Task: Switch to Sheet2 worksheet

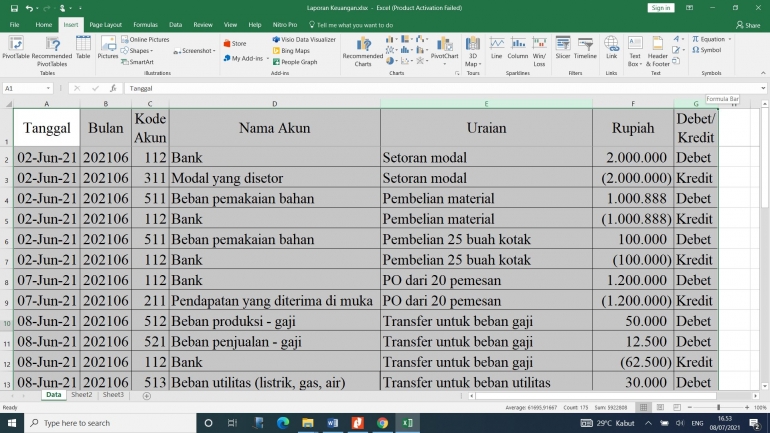Action: coord(82,395)
